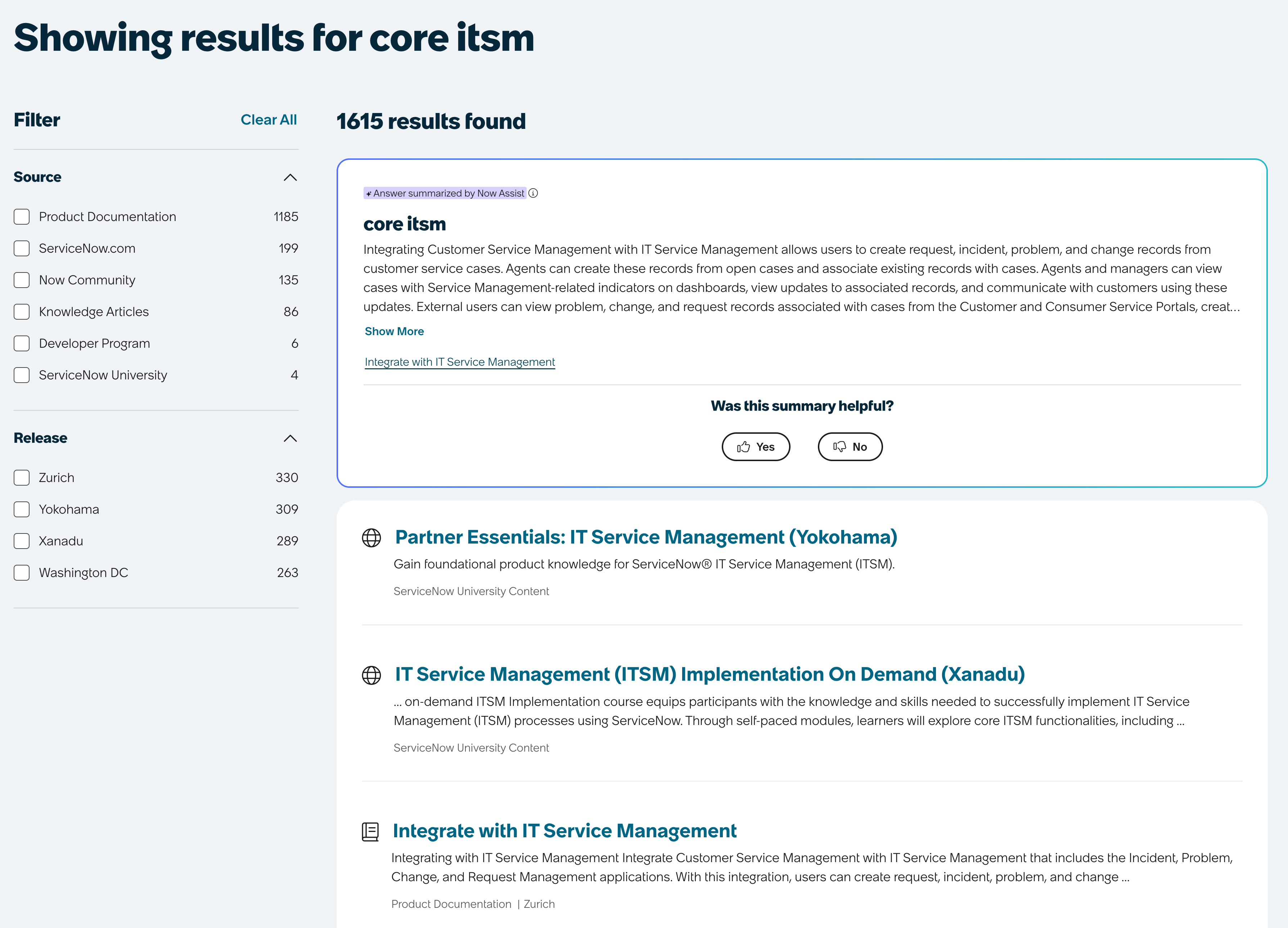Click the Now Community count 135
The height and width of the screenshot is (928, 1288).
tap(288, 280)
